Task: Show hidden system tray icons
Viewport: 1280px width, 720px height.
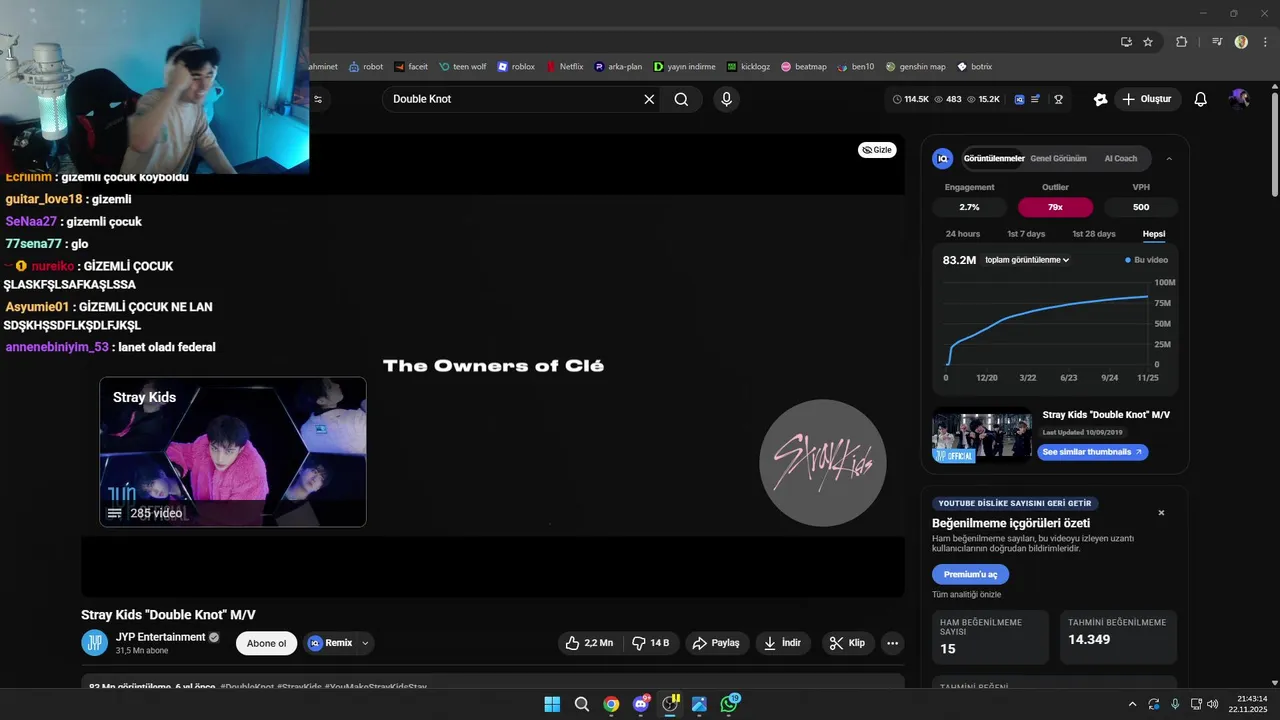Action: (1132, 704)
